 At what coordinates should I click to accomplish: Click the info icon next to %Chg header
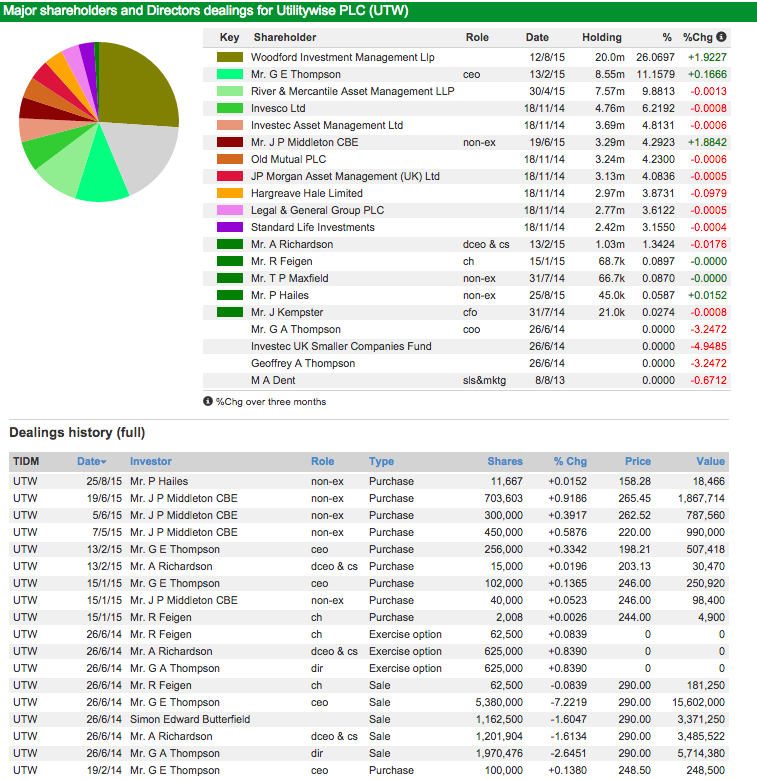pyautogui.click(x=721, y=36)
